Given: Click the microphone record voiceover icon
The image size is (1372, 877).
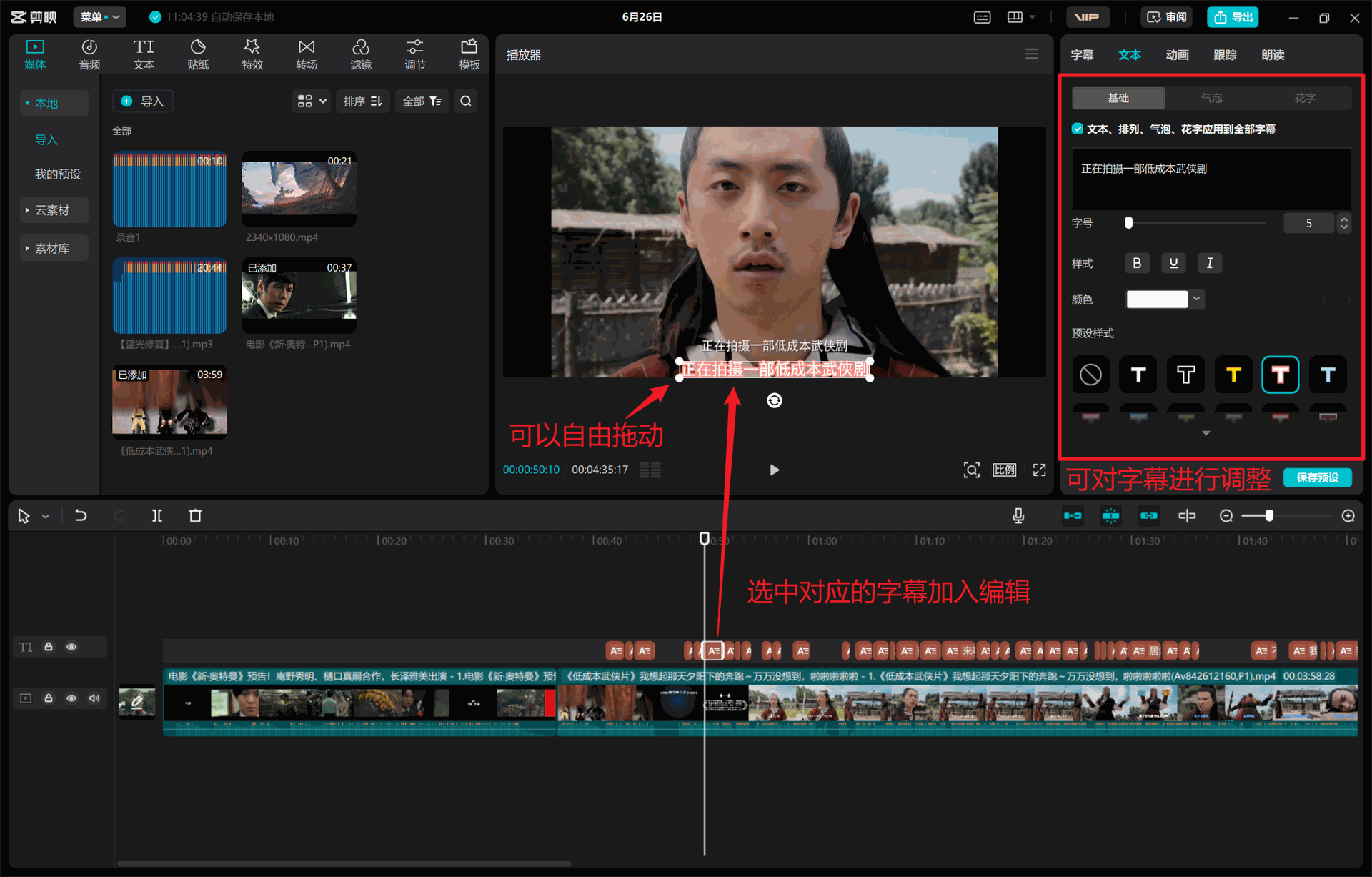Looking at the screenshot, I should 1018,516.
